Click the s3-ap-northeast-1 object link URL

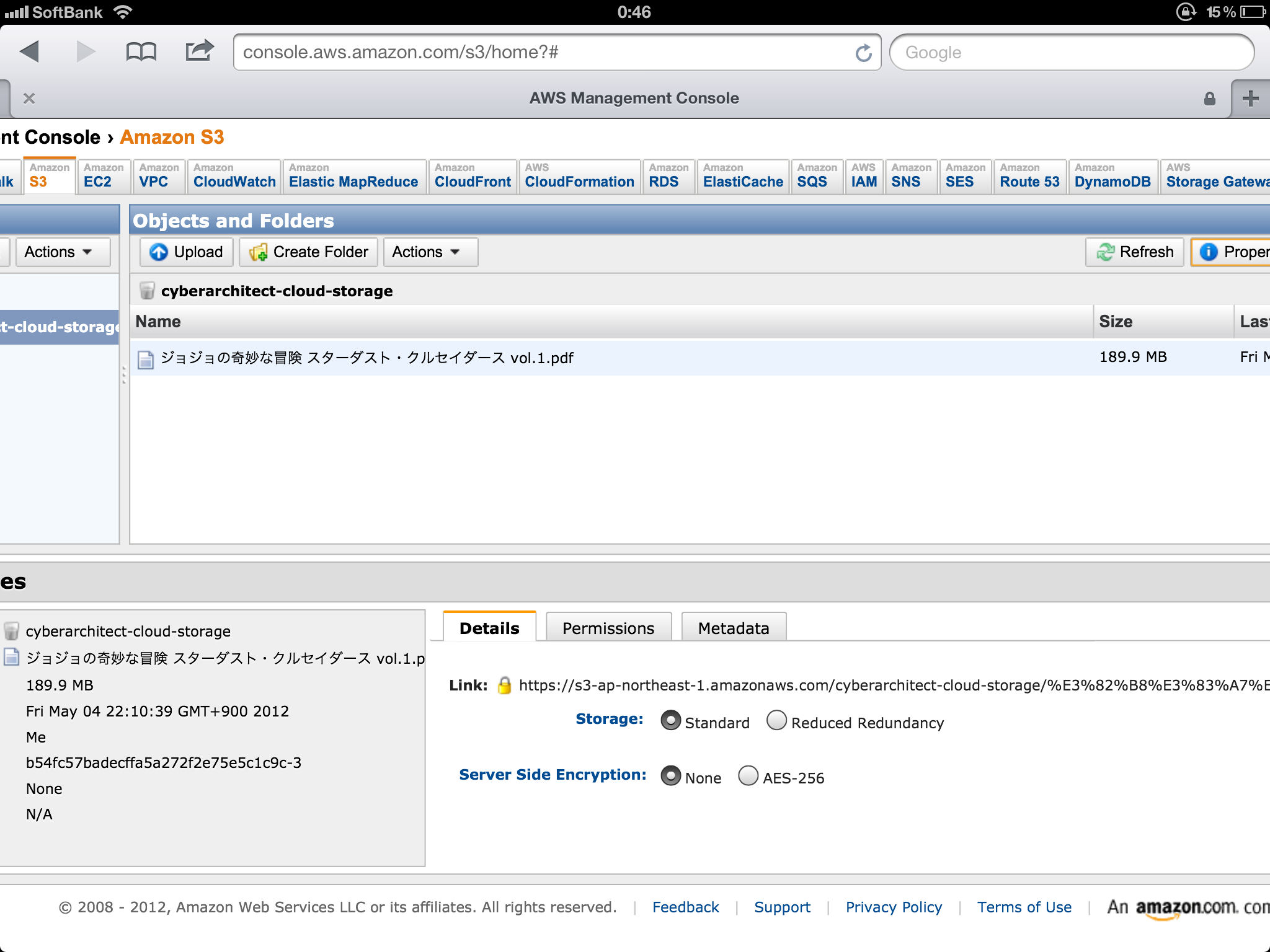[894, 685]
